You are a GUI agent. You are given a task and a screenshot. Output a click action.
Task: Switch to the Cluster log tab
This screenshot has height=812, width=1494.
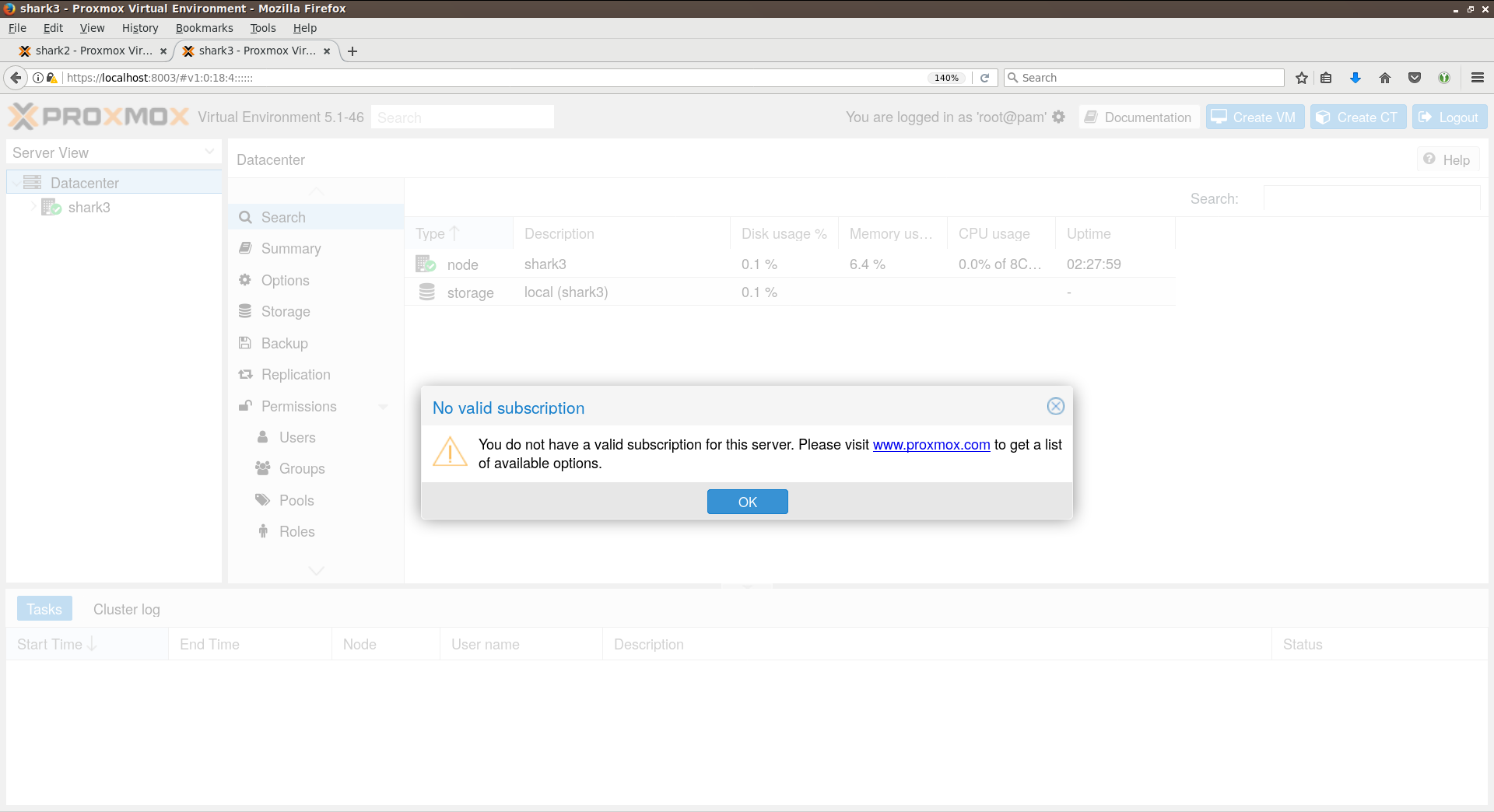point(127,609)
